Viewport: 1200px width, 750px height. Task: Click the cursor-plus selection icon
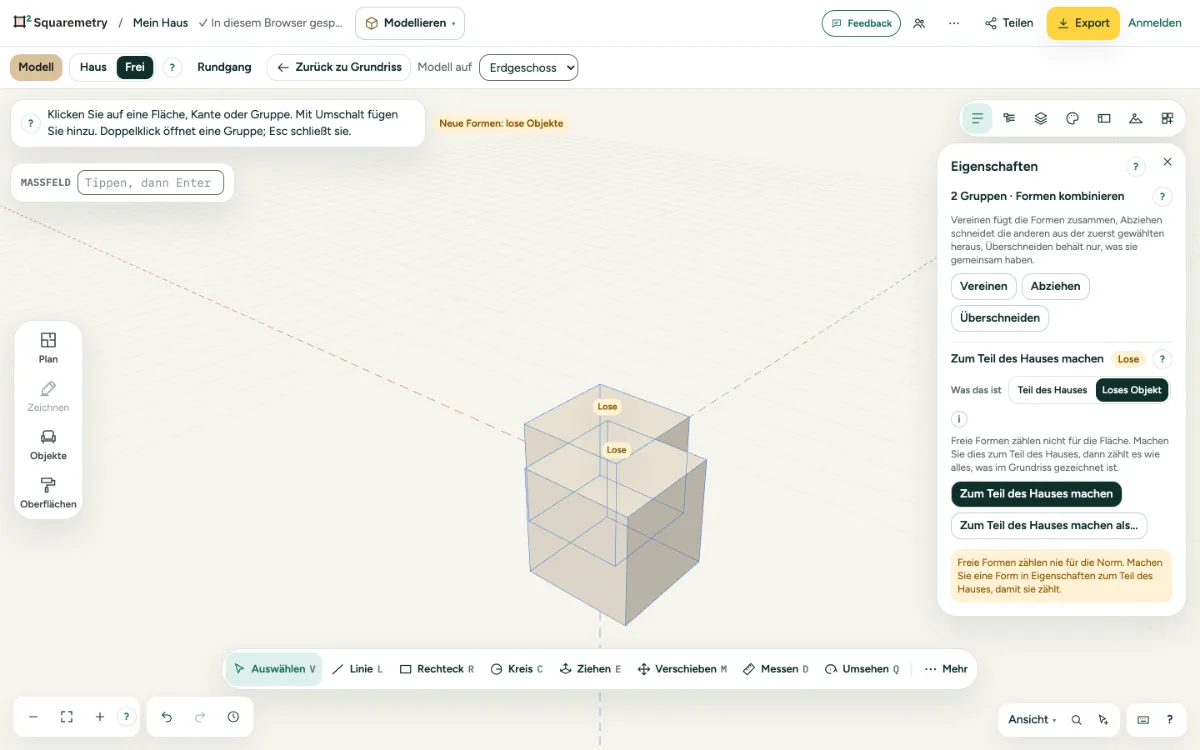pyautogui.click(x=1103, y=720)
